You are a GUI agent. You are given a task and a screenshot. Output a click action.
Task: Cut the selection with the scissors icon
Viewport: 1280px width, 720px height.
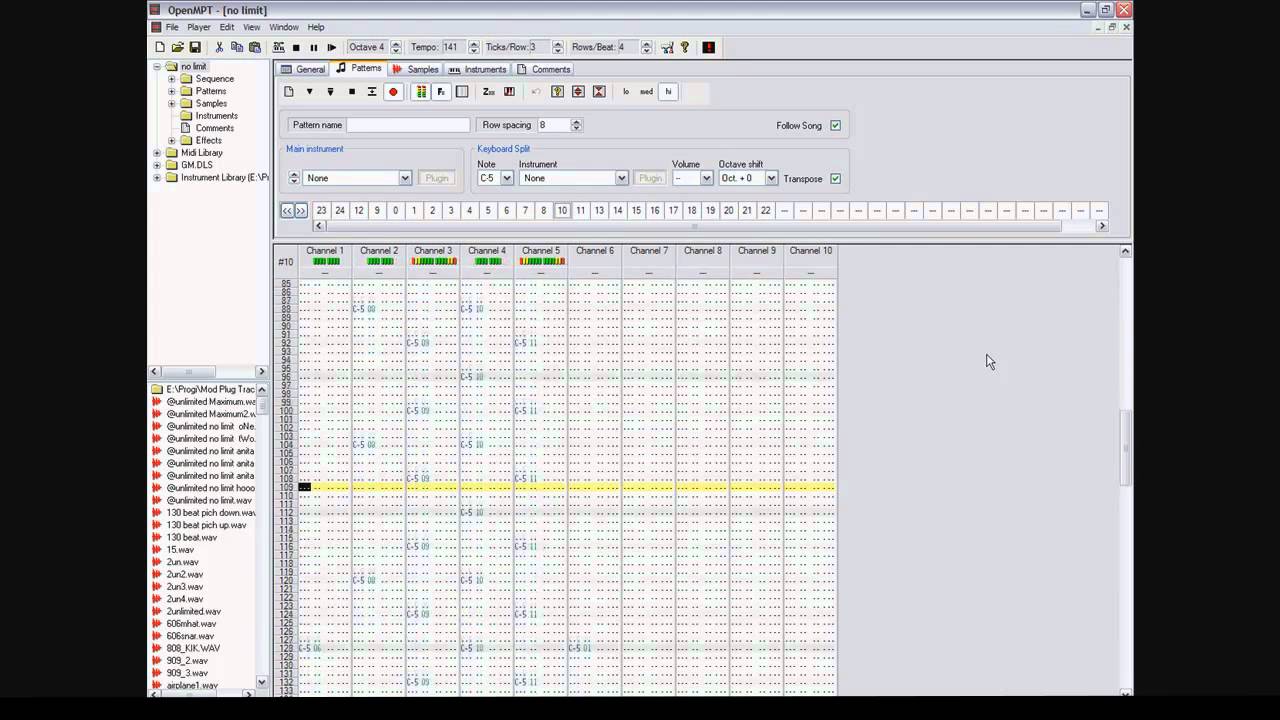pyautogui.click(x=219, y=47)
